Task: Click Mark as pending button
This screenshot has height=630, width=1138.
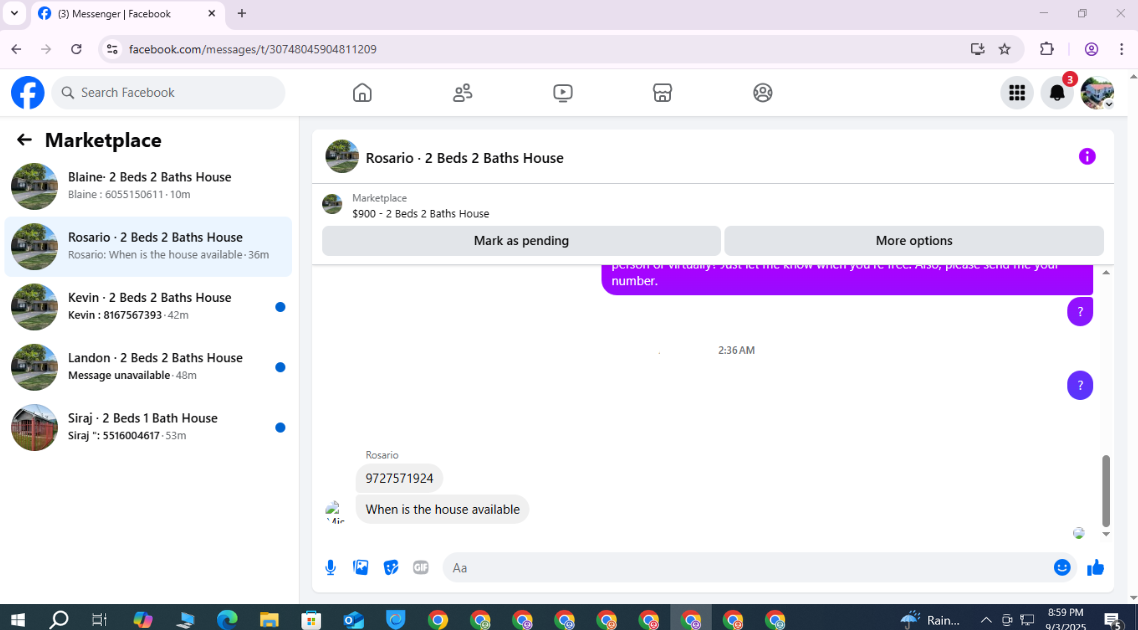Action: (x=521, y=241)
